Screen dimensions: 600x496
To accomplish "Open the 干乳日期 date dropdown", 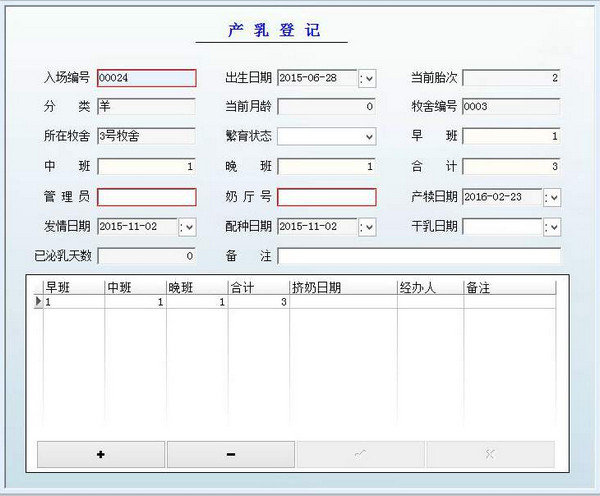I will pyautogui.click(x=552, y=227).
